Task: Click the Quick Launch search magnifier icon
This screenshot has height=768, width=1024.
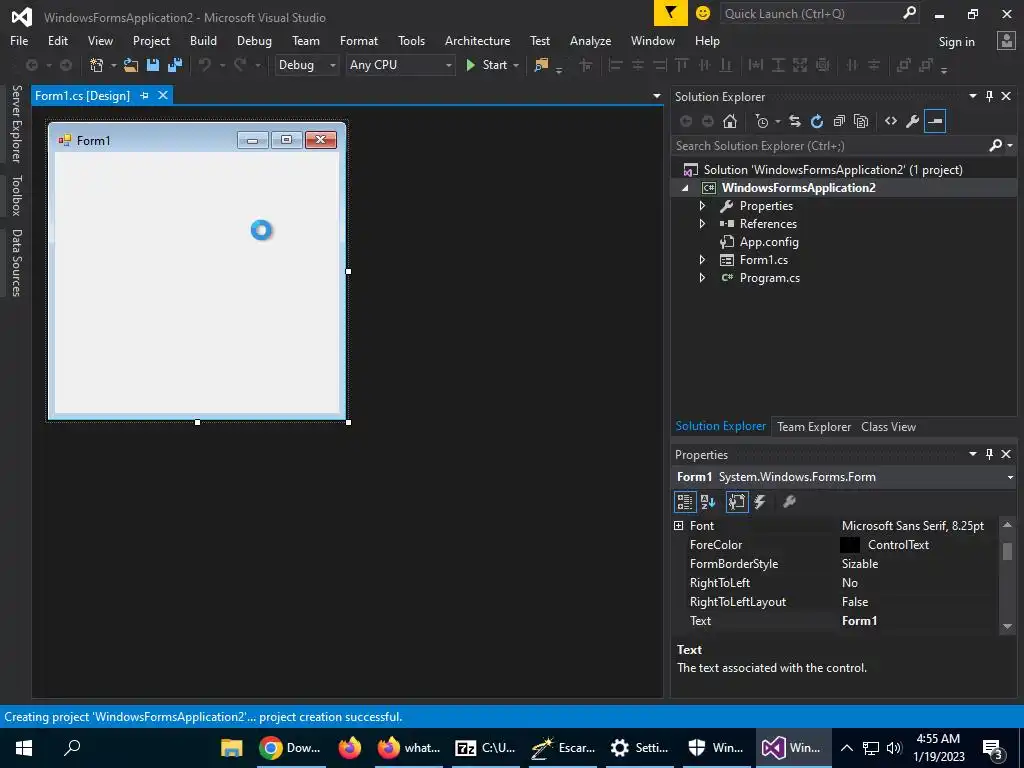Action: [909, 13]
